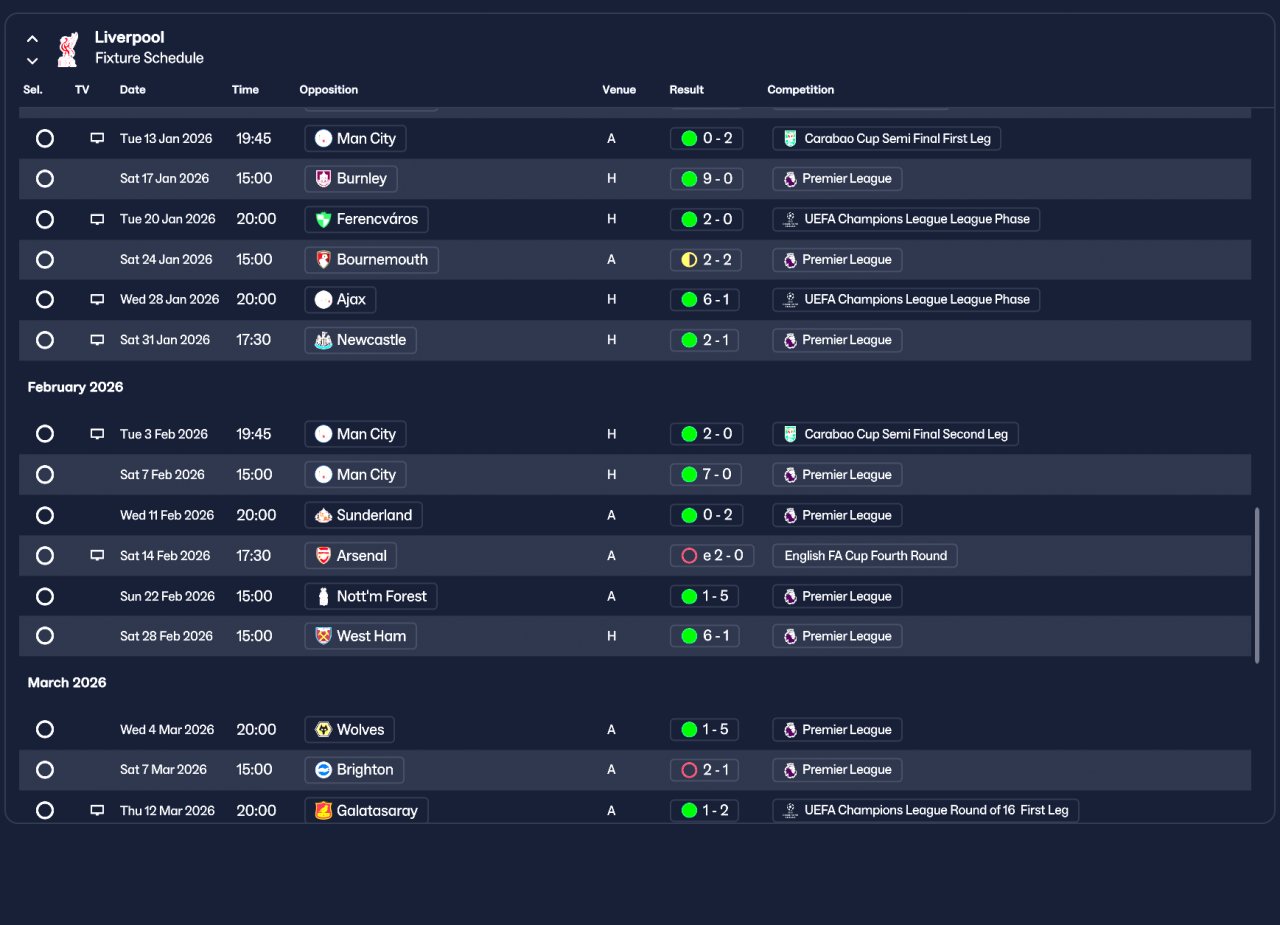Click the Liverpool club crest icon
This screenshot has width=1280, height=925.
[x=68, y=49]
